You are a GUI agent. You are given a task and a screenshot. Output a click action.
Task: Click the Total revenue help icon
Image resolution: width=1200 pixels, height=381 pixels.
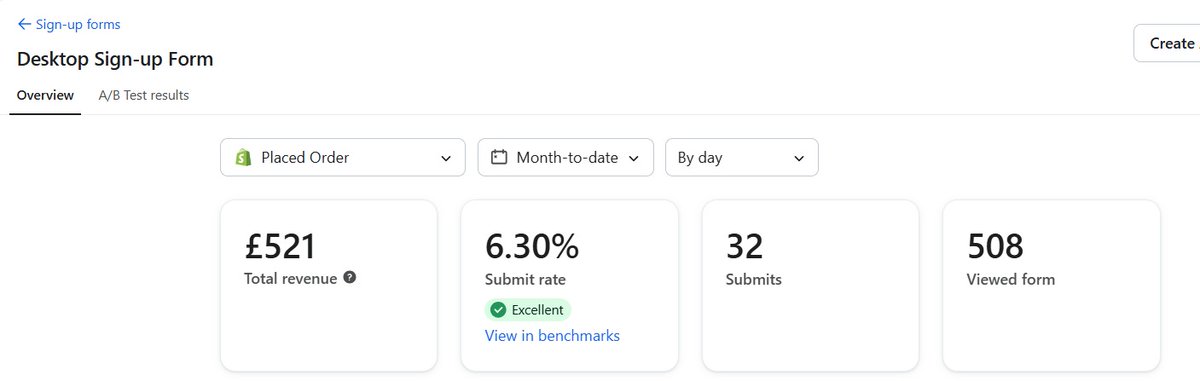349,278
